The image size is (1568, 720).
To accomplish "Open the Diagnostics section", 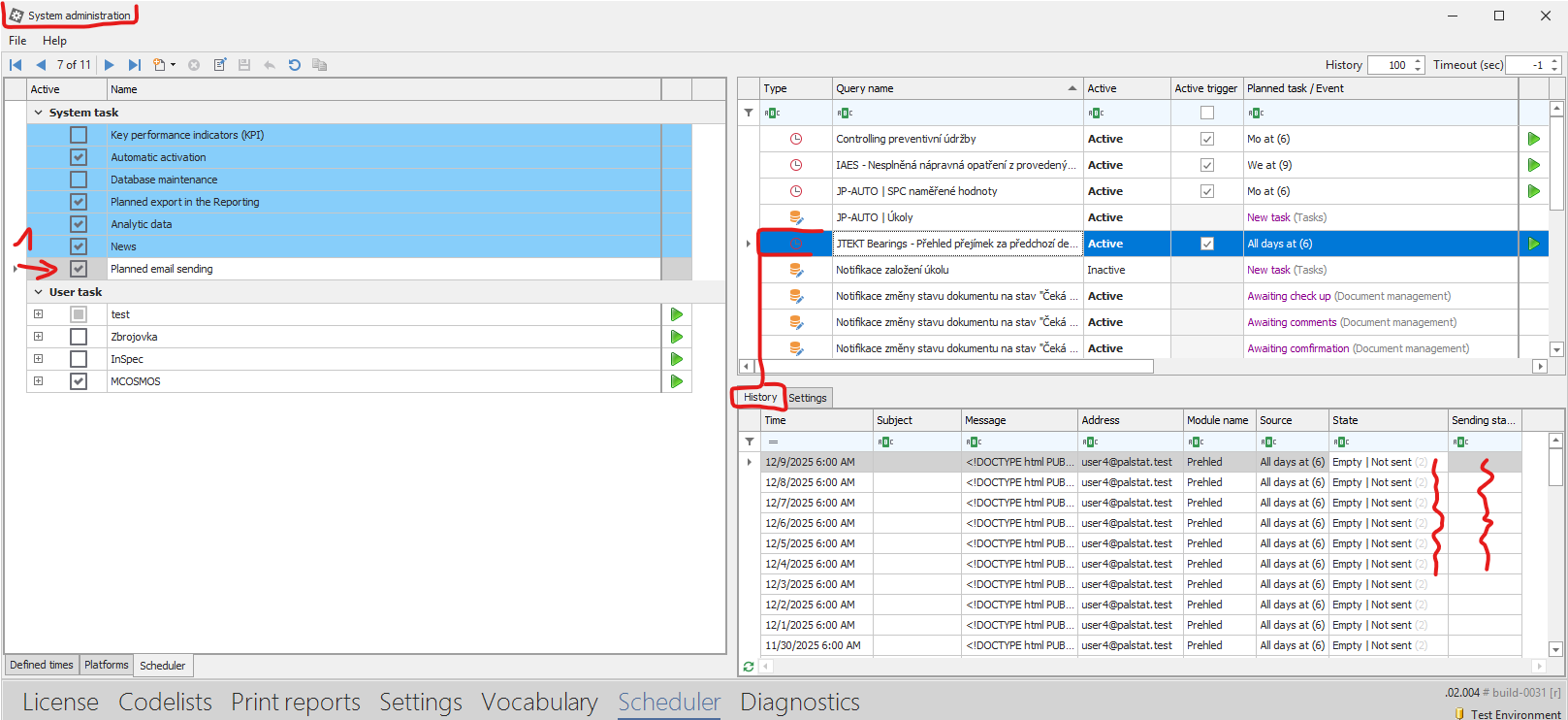I will pyautogui.click(x=799, y=702).
